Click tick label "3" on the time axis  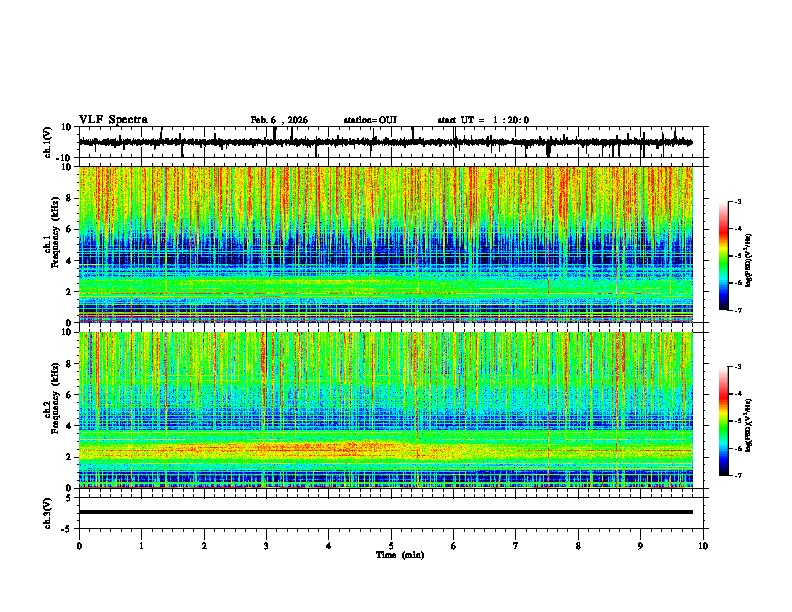pos(266,546)
